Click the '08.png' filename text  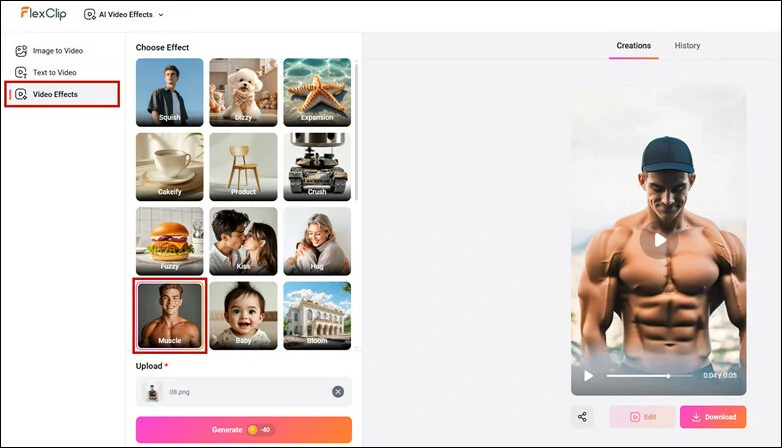click(179, 392)
